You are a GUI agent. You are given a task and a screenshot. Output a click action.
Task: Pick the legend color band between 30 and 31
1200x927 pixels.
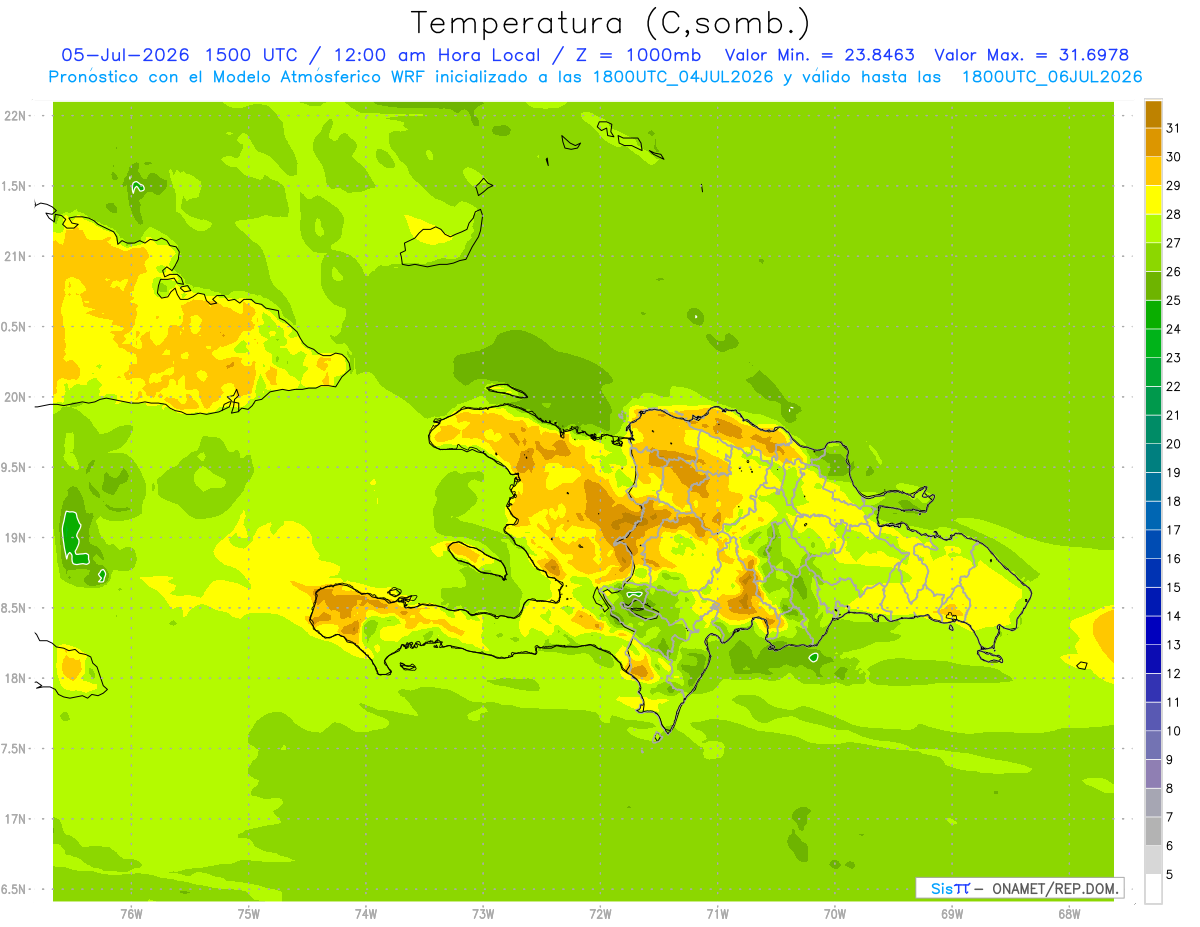pos(1153,143)
